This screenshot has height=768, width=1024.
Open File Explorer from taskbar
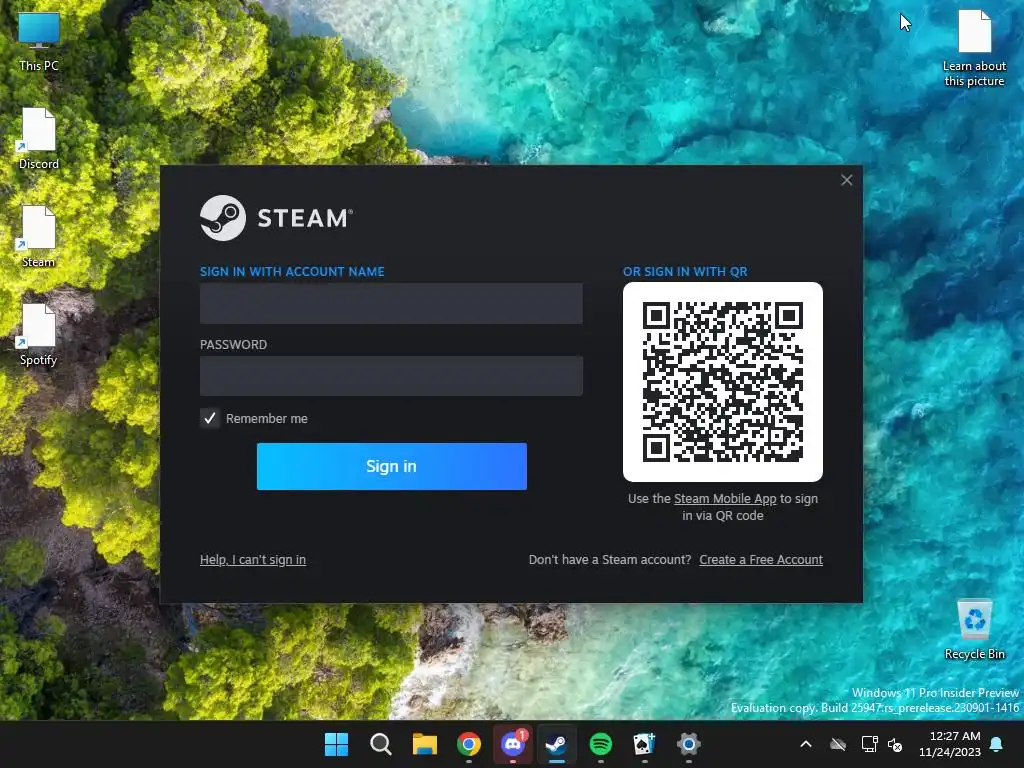point(424,744)
